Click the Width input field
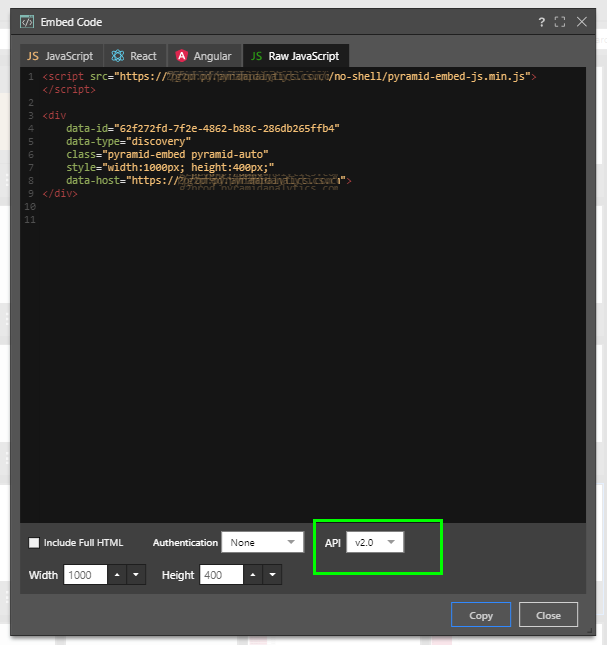 click(x=85, y=575)
